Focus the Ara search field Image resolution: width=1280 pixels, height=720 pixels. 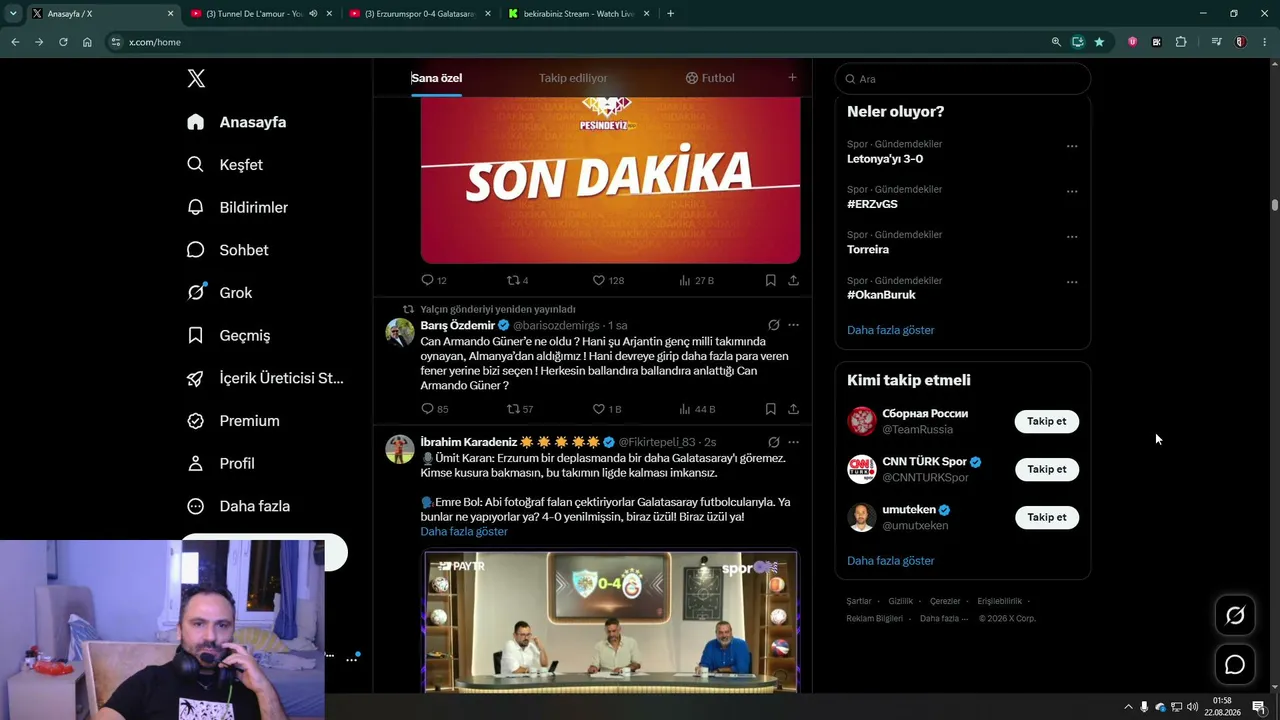[x=962, y=79]
